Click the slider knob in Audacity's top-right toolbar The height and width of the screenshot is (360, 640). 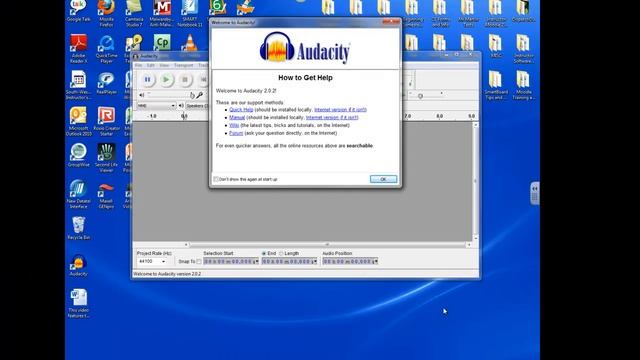click(420, 96)
